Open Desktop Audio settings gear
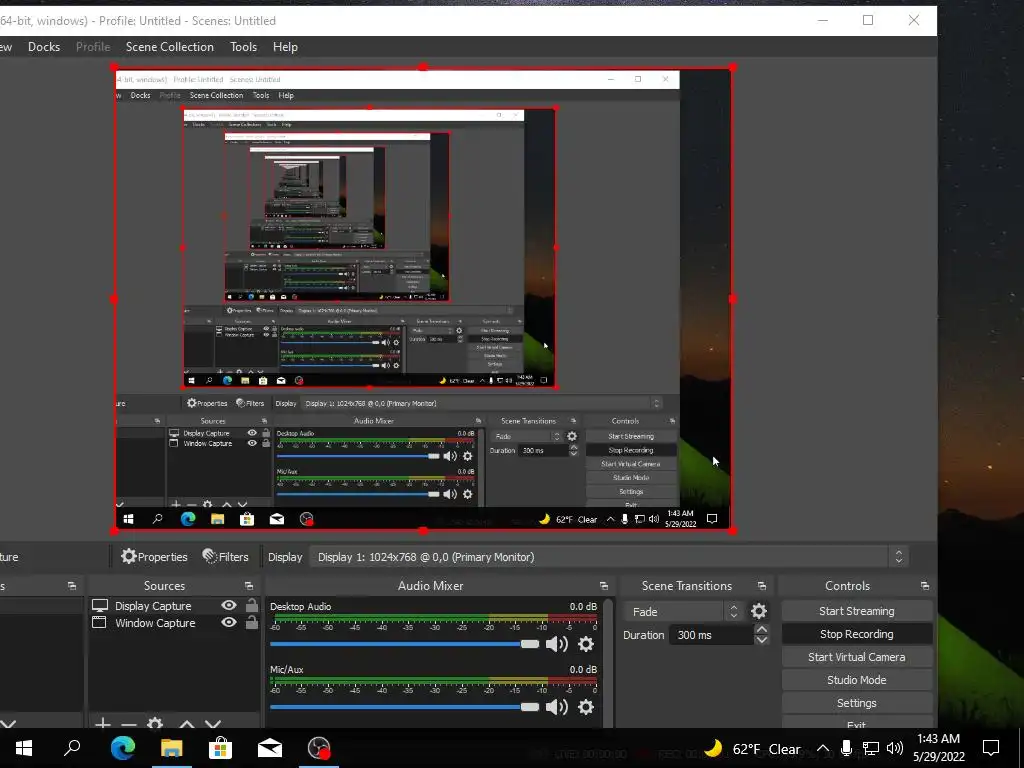1024x768 pixels. click(586, 645)
